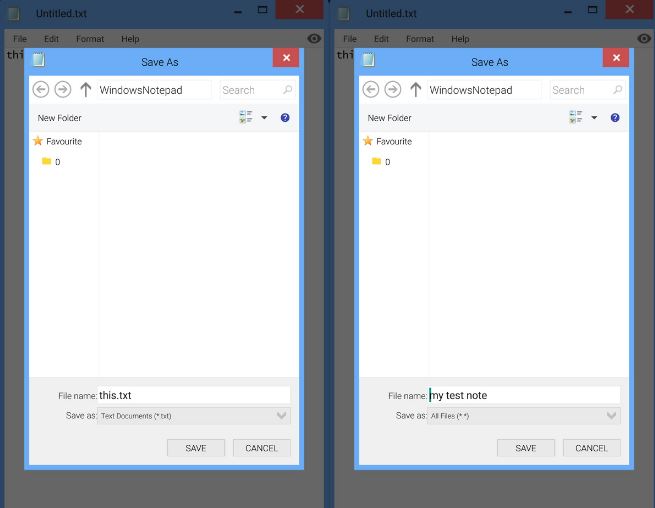Click New Folder in the left Save As dialog
655x508 pixels.
(60, 118)
